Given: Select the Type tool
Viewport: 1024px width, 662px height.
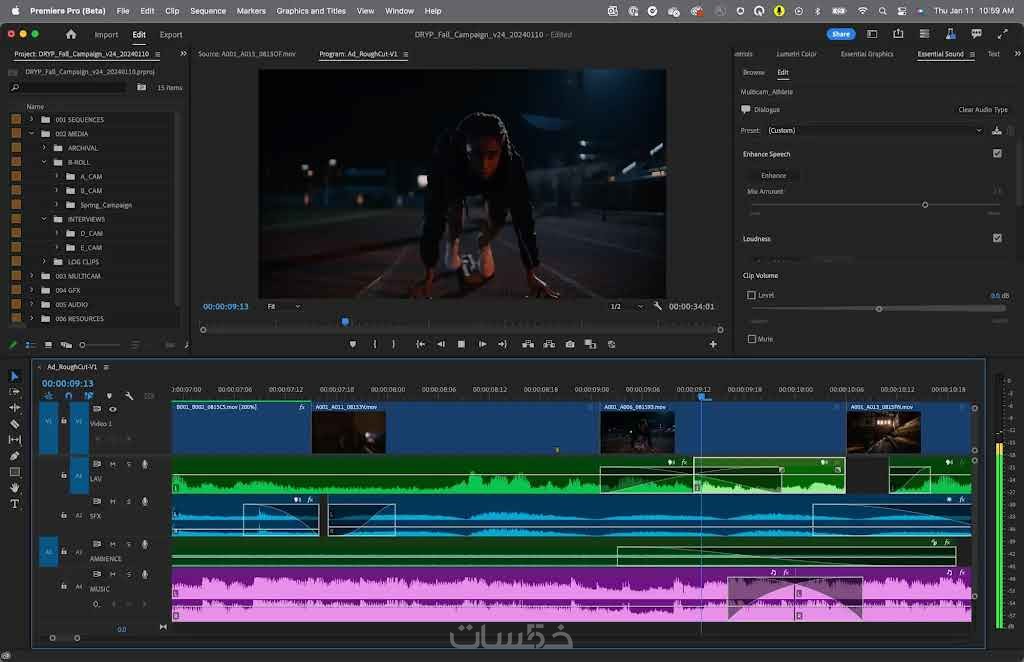Looking at the screenshot, I should click(14, 504).
